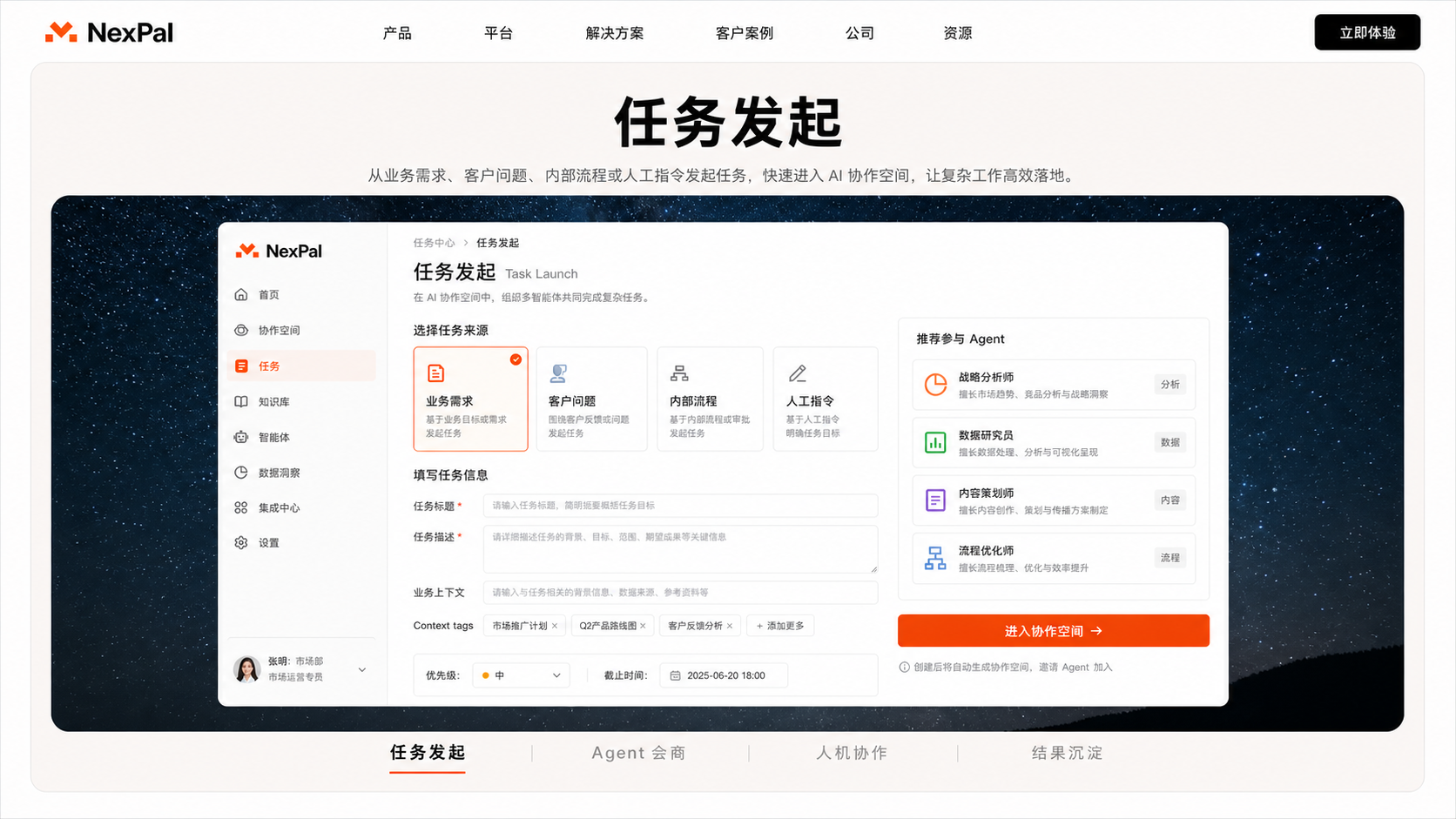Screen dimensions: 1456x819
Task: Click the 流程 tag on 流程优化师
Action: [x=1170, y=558]
